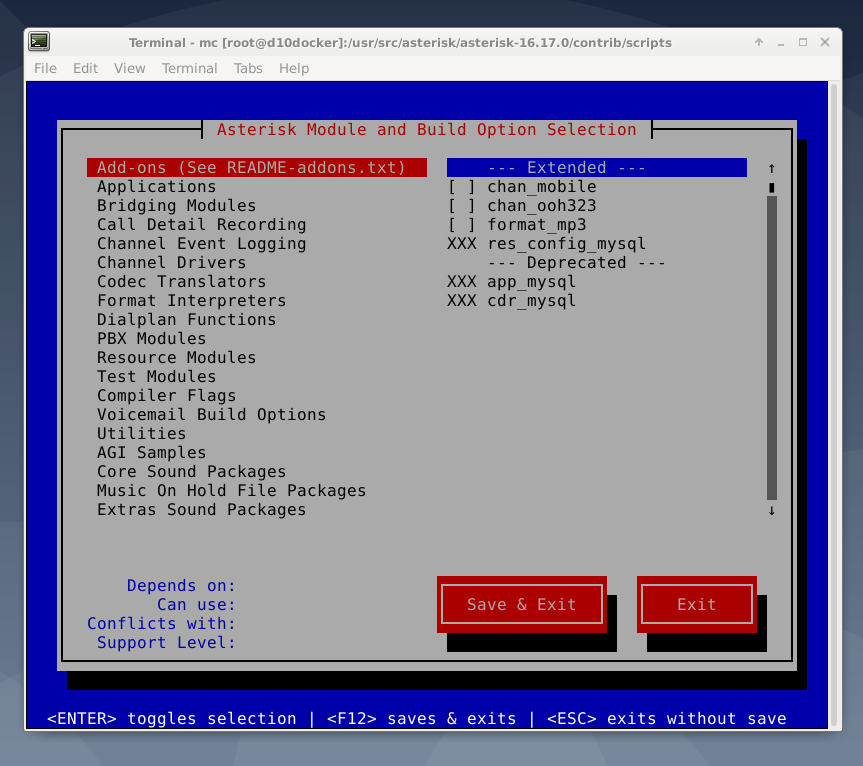Open the View menu

pyautogui.click(x=129, y=68)
